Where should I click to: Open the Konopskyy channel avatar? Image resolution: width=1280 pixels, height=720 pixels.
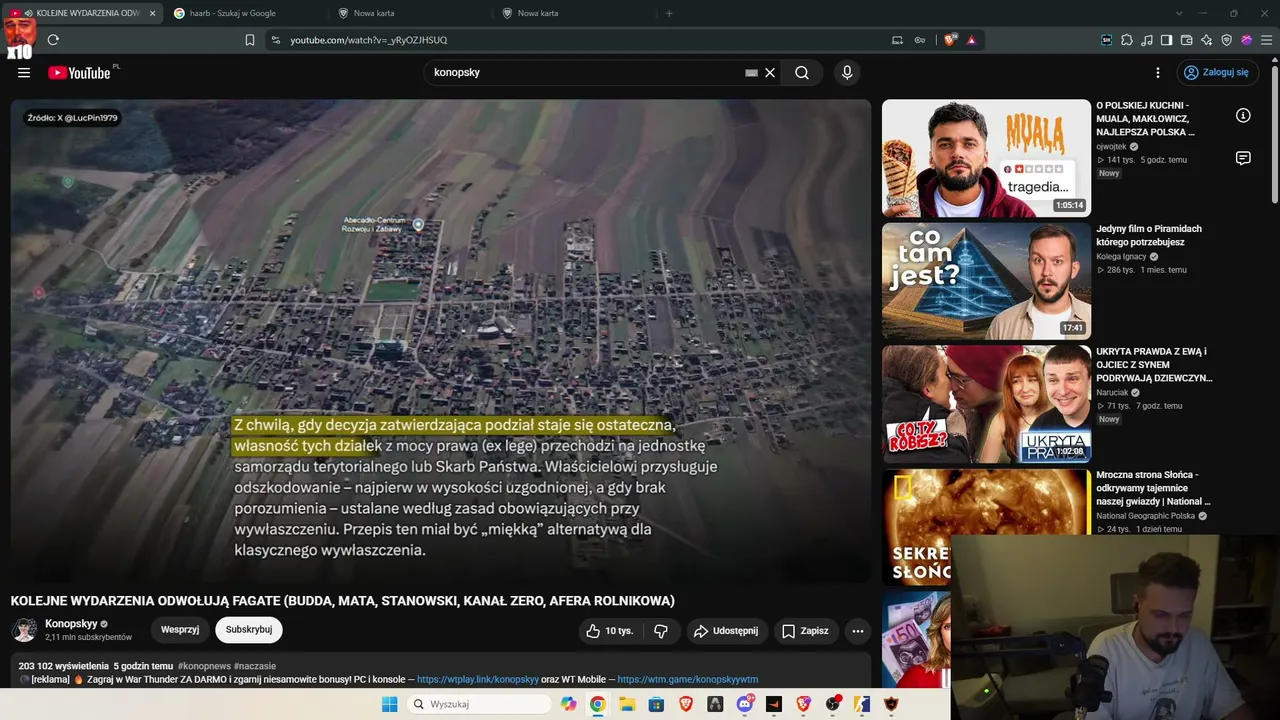[25, 630]
